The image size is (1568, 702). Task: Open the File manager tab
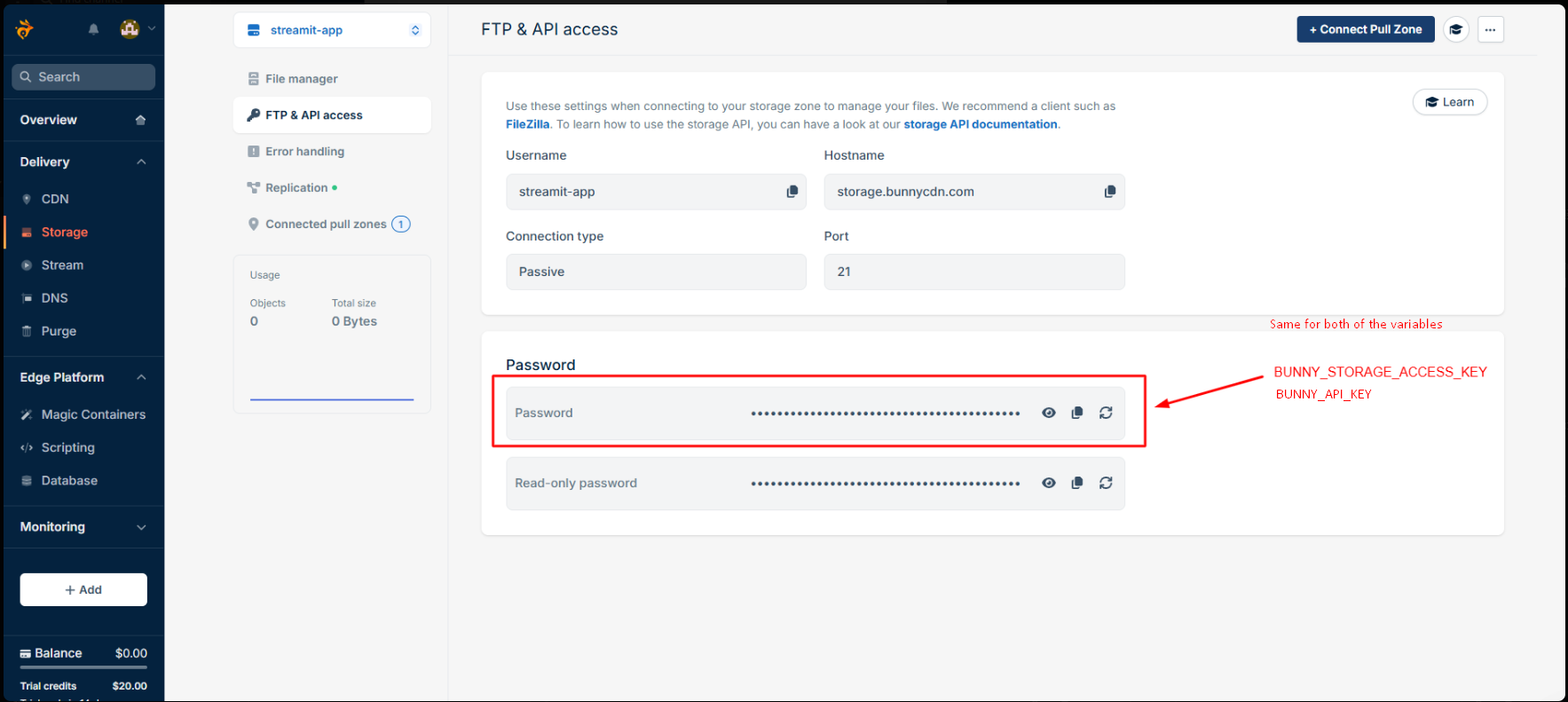point(301,79)
